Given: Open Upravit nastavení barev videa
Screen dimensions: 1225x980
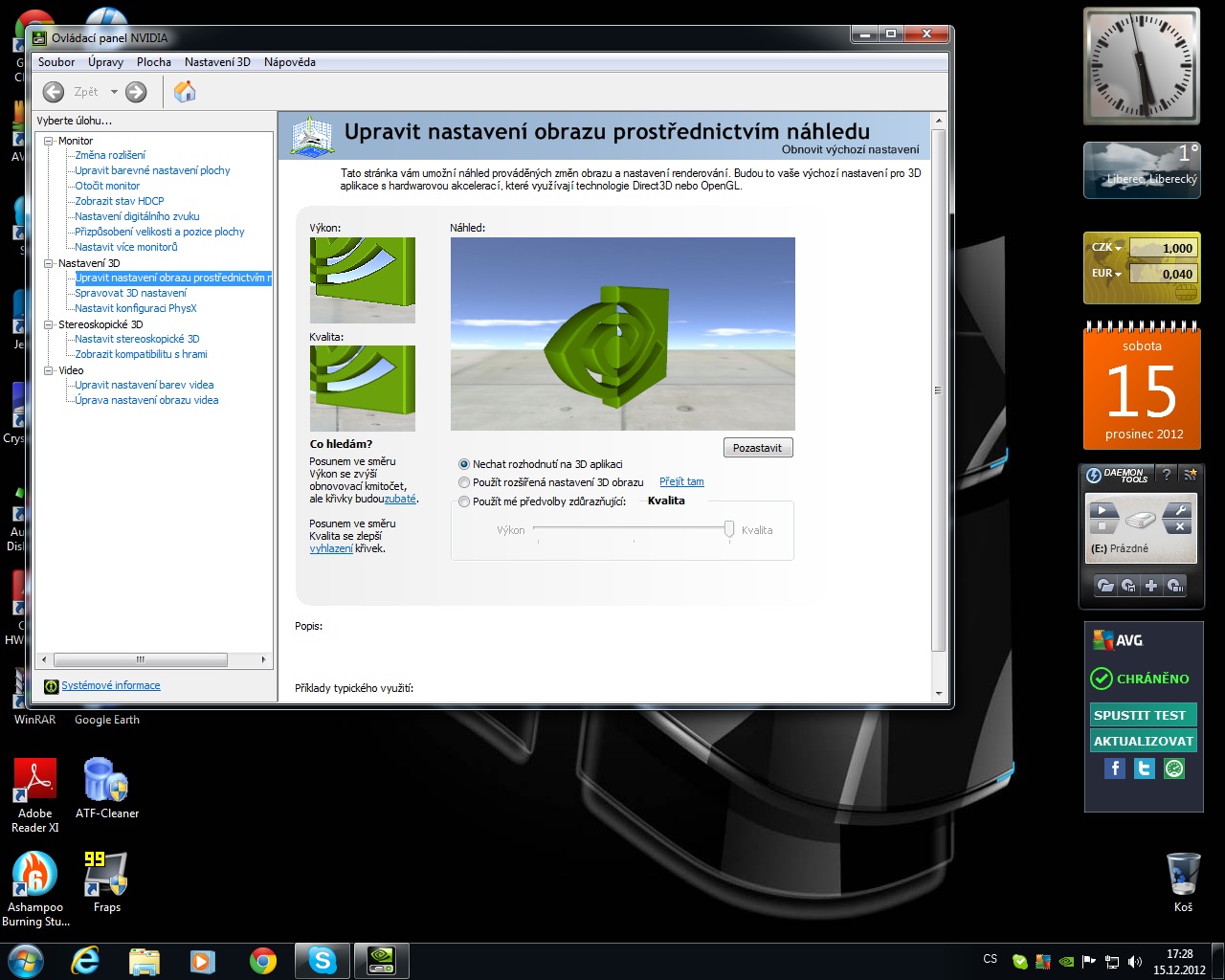Looking at the screenshot, I should [x=145, y=385].
